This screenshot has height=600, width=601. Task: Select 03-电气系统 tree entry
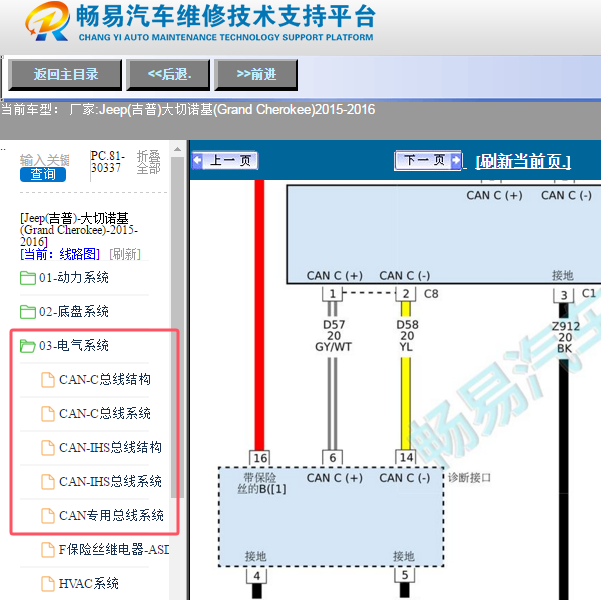(74, 346)
